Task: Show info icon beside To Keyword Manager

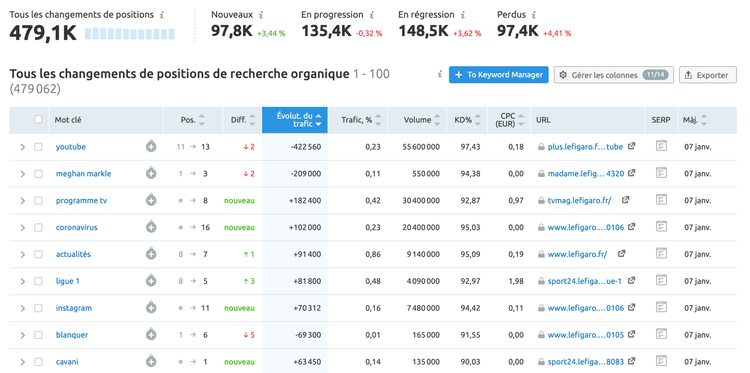Action: pyautogui.click(x=440, y=75)
